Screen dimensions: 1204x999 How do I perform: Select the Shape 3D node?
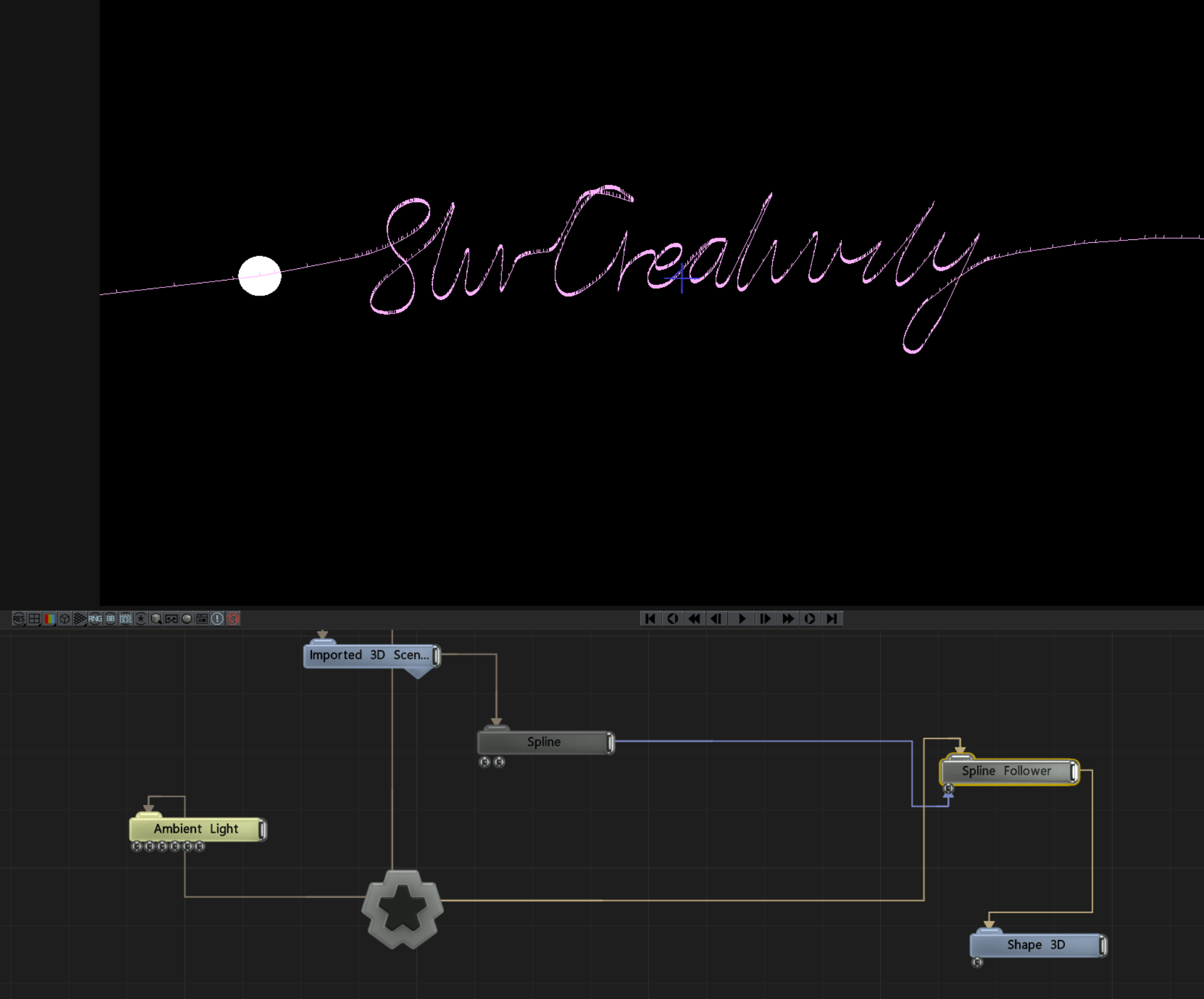1038,945
